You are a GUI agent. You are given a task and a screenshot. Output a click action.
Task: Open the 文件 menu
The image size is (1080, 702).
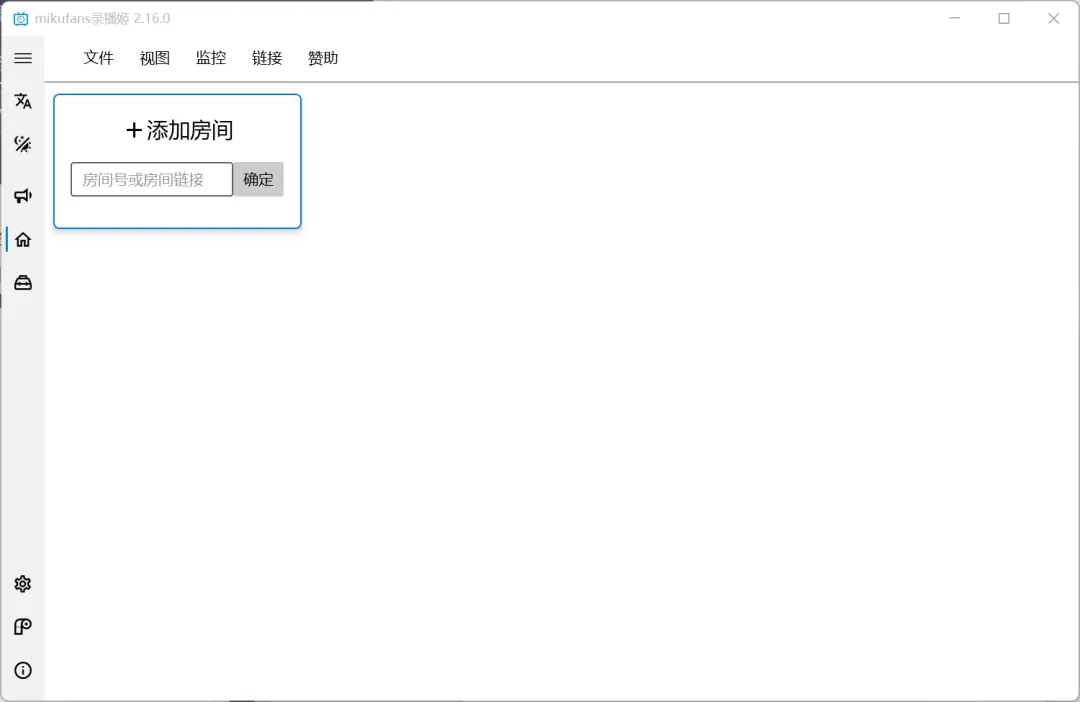(x=98, y=58)
